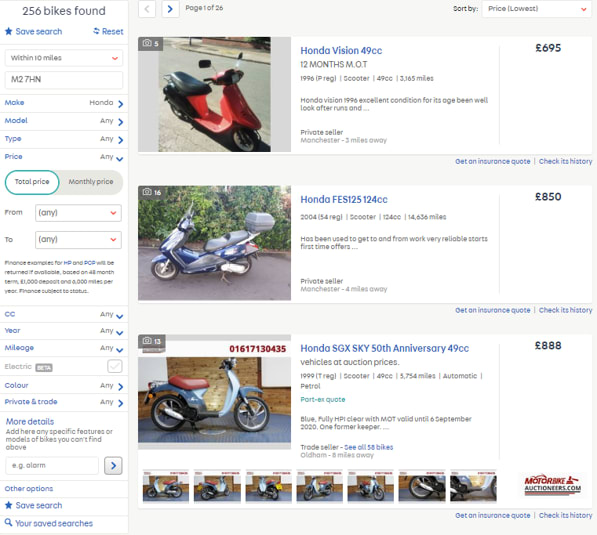The height and width of the screenshot is (535, 597).
Task: Open last small SGX SKY thumbnail
Action: click(473, 486)
